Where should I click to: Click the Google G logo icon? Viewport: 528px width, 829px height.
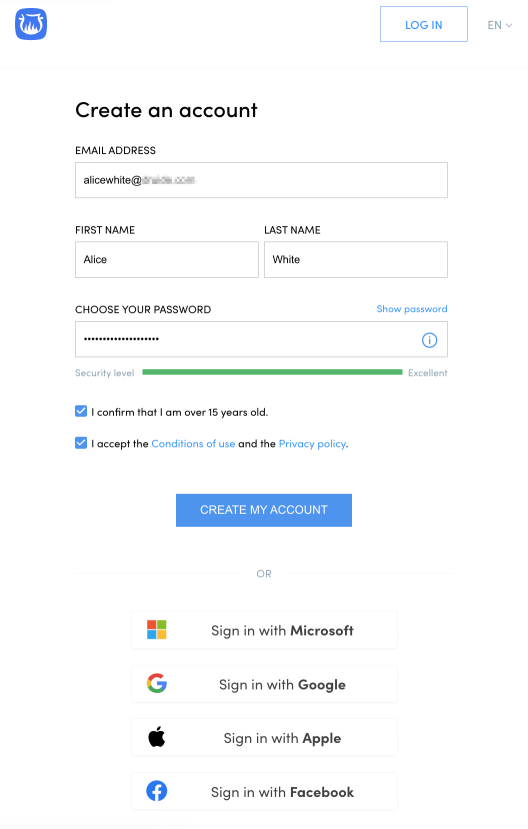tap(157, 683)
